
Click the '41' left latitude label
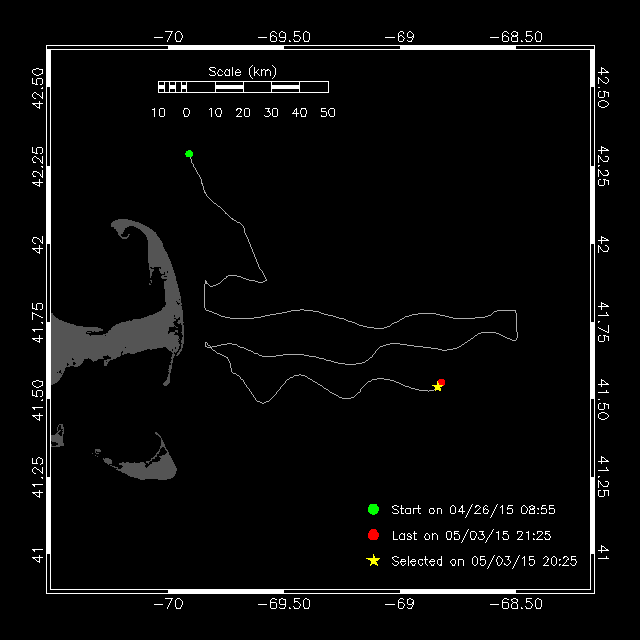point(38,555)
